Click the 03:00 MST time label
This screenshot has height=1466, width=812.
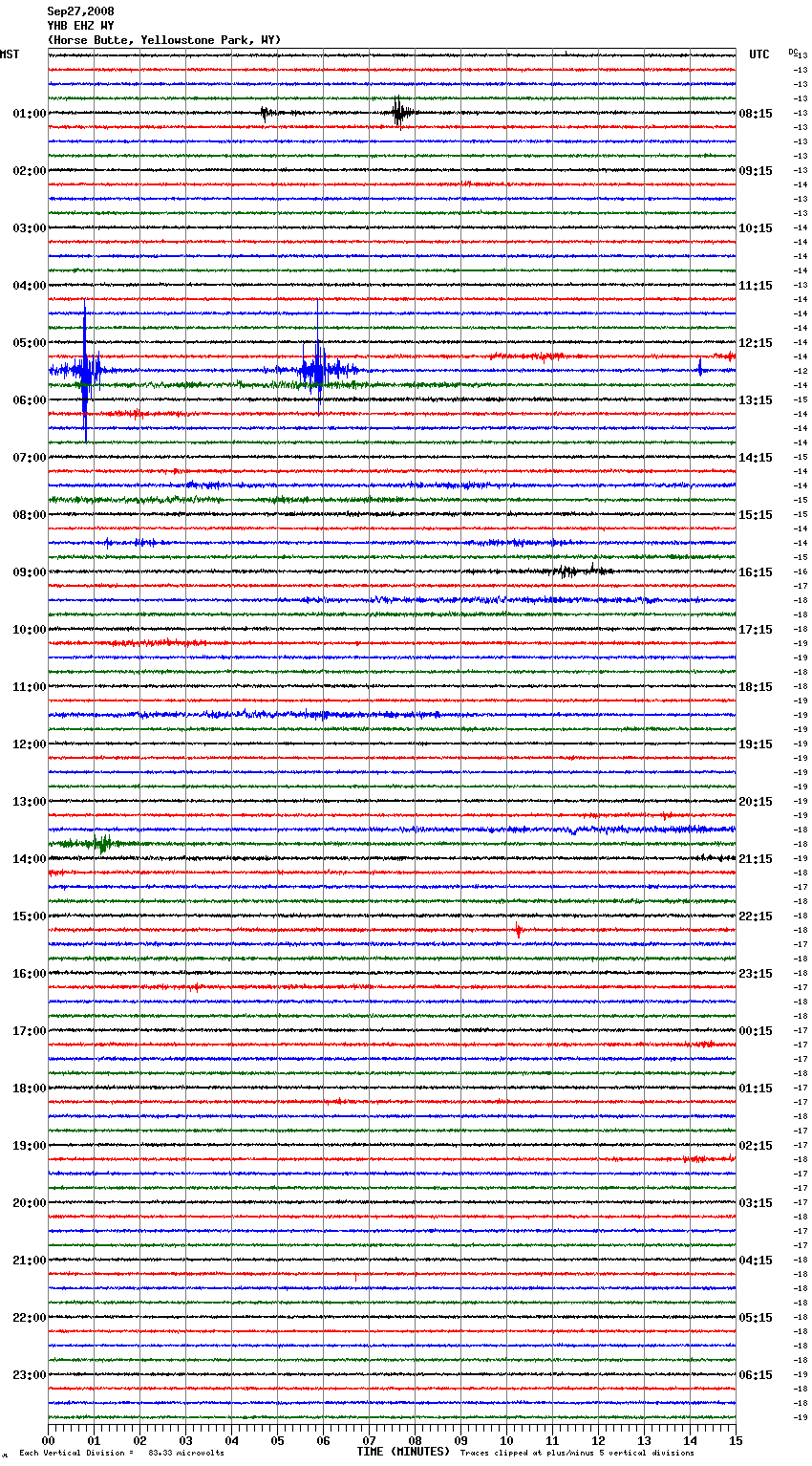tap(30, 228)
